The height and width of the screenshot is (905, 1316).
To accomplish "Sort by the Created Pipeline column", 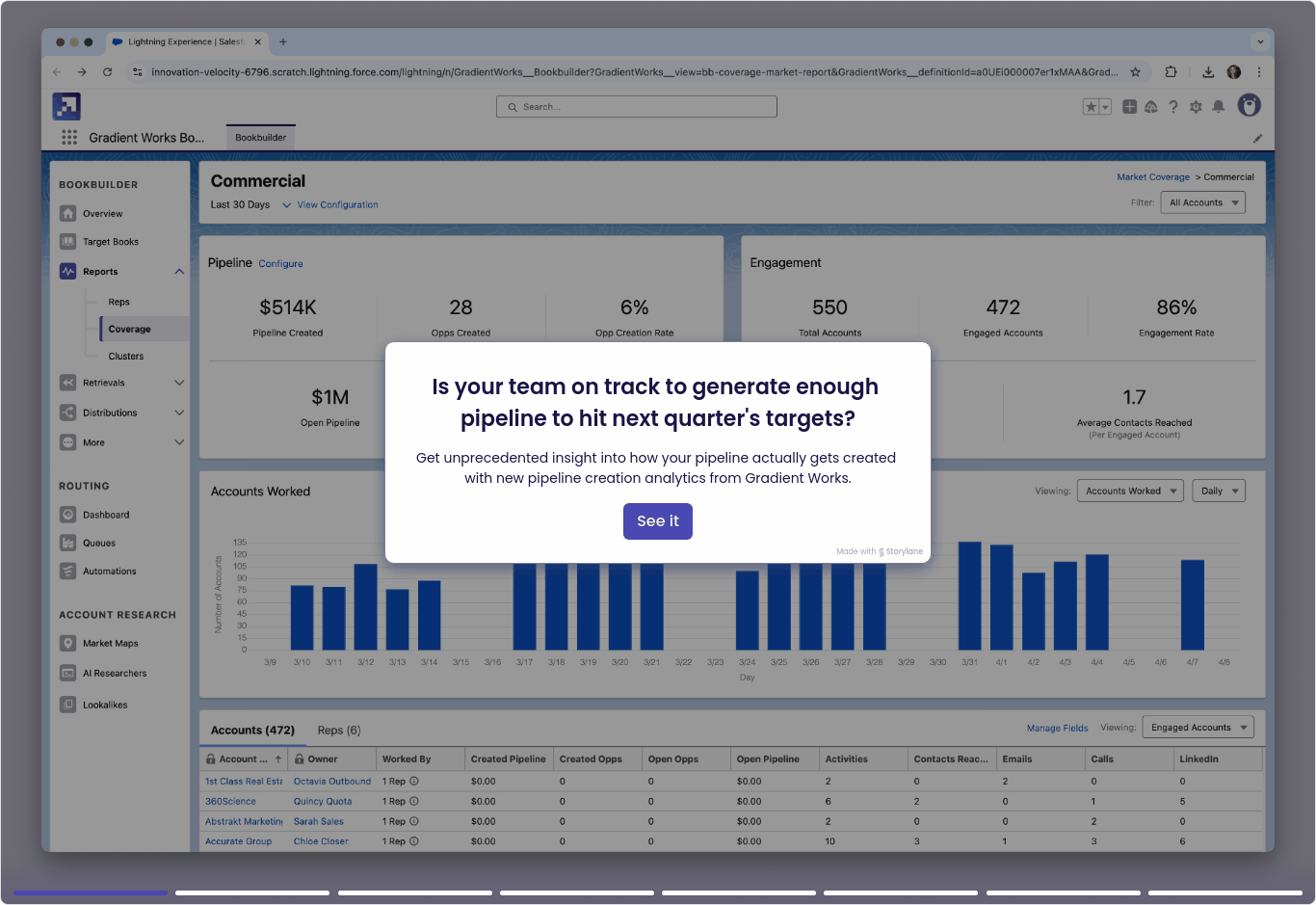I will [x=509, y=759].
